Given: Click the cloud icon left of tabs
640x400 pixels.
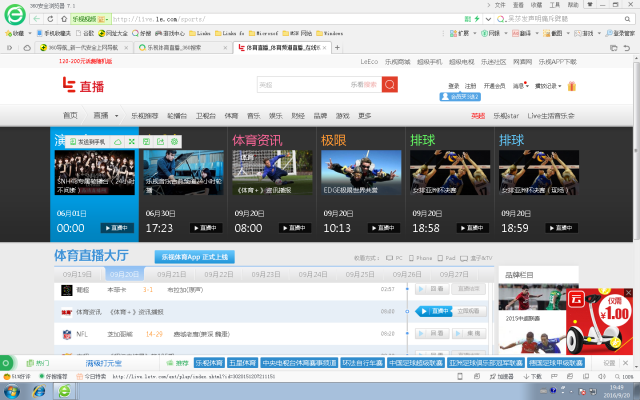Looking at the screenshot, I should [27, 48].
